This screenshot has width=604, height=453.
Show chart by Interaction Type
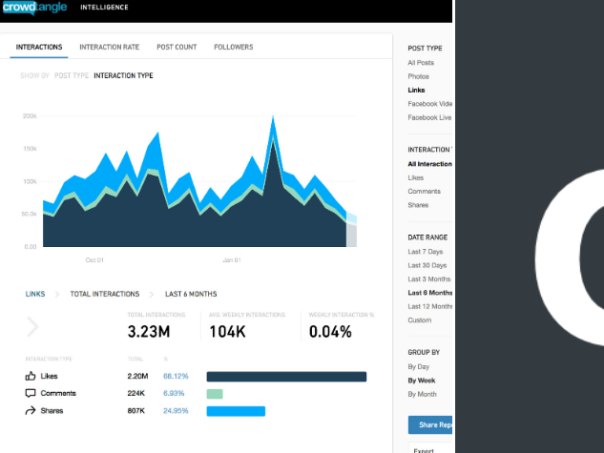click(x=123, y=75)
